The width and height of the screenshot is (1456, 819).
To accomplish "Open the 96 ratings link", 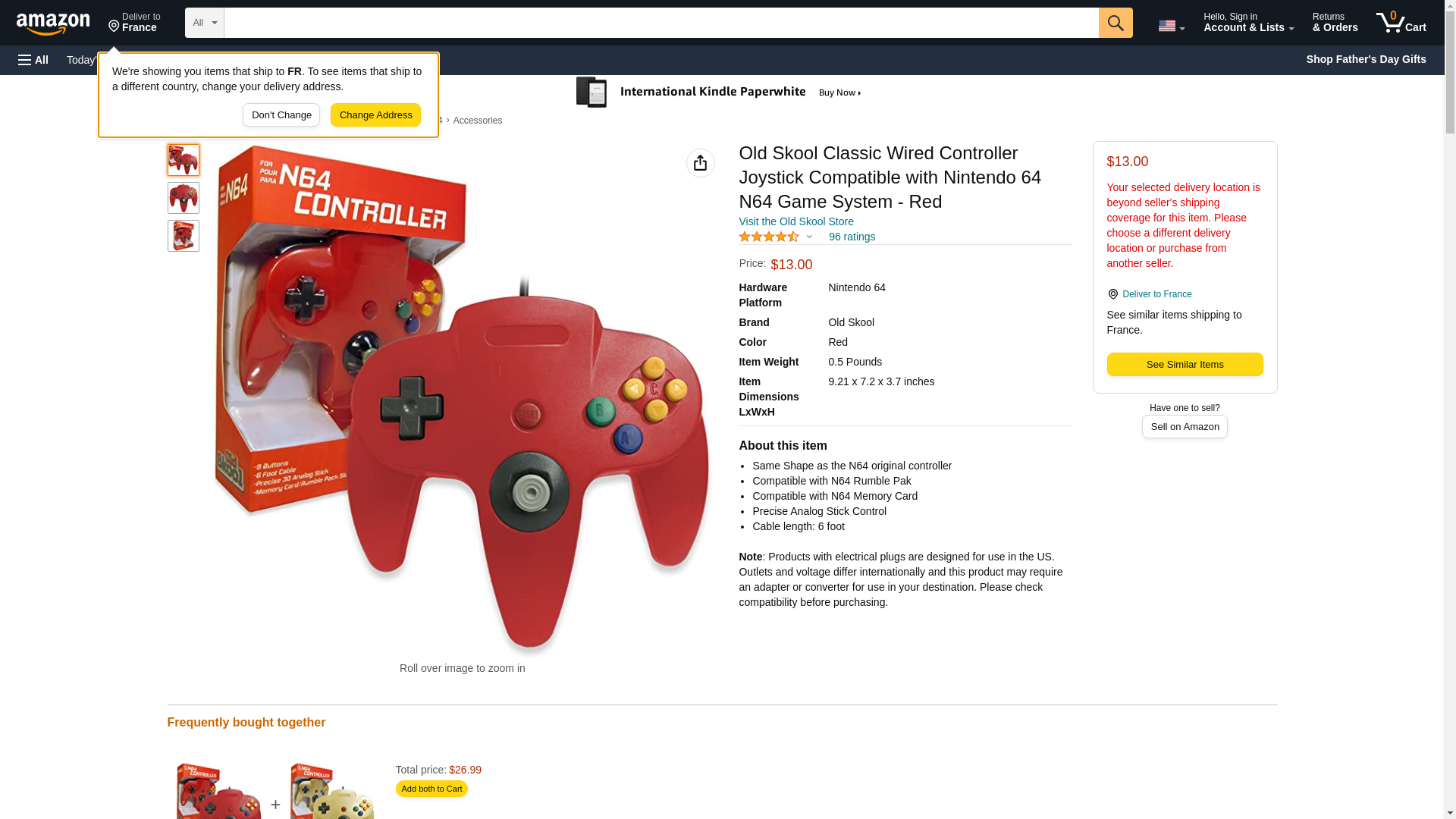I will point(852,237).
